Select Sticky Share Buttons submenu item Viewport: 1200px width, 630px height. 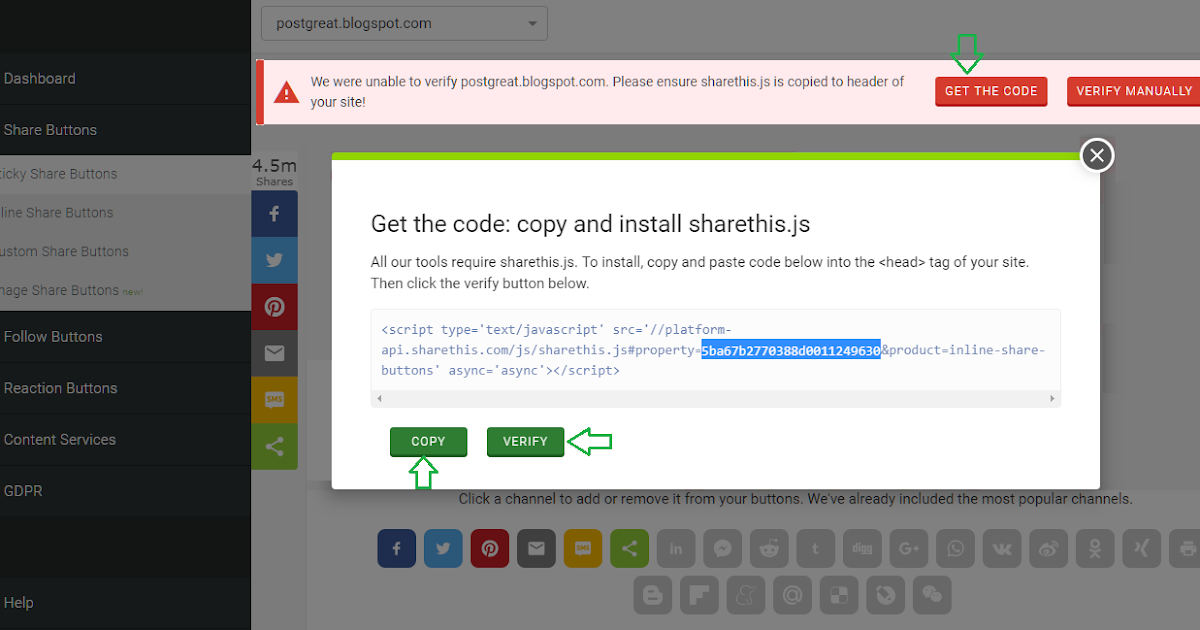point(125,174)
